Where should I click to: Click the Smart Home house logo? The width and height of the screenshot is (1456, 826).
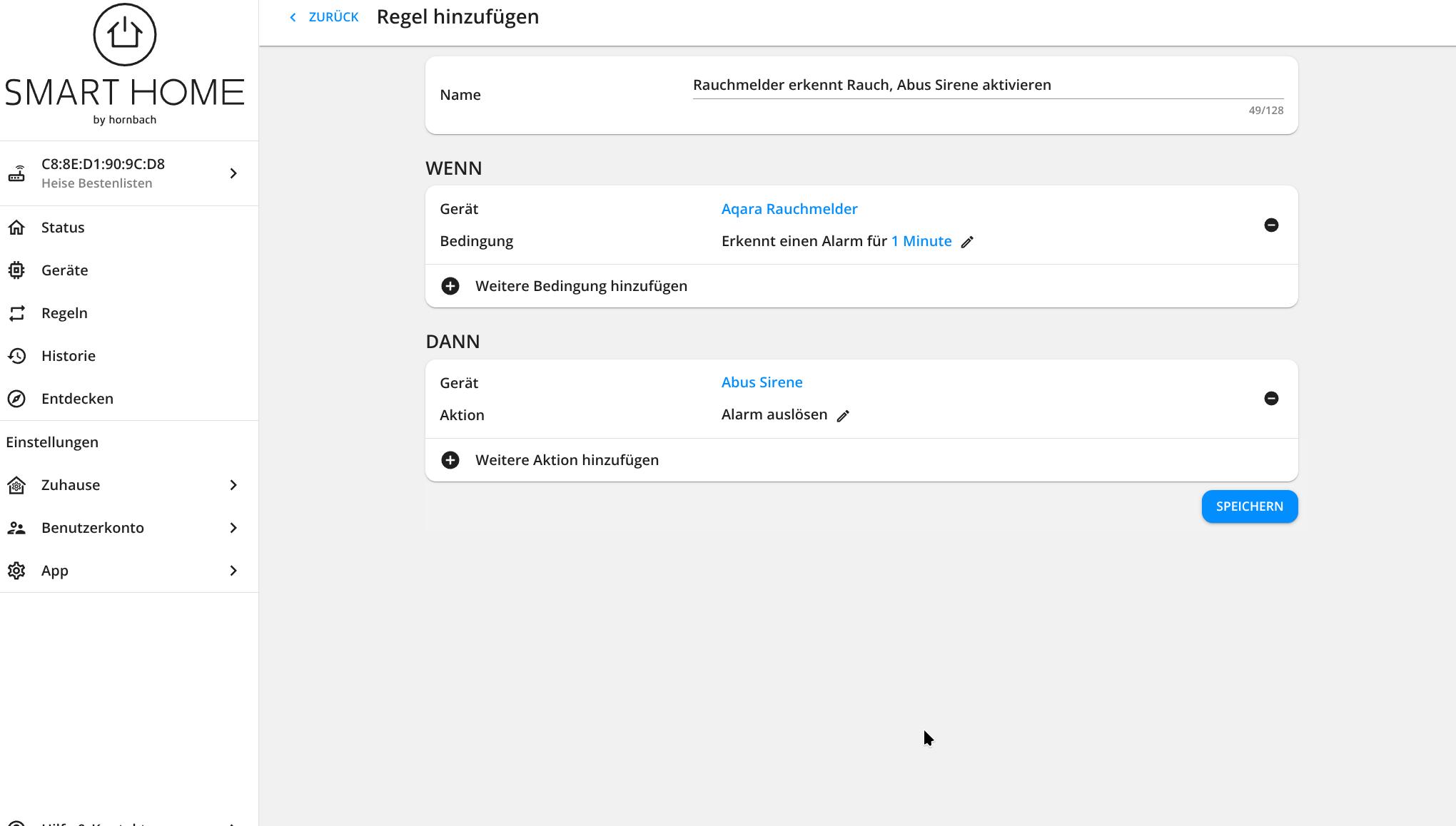[x=124, y=35]
